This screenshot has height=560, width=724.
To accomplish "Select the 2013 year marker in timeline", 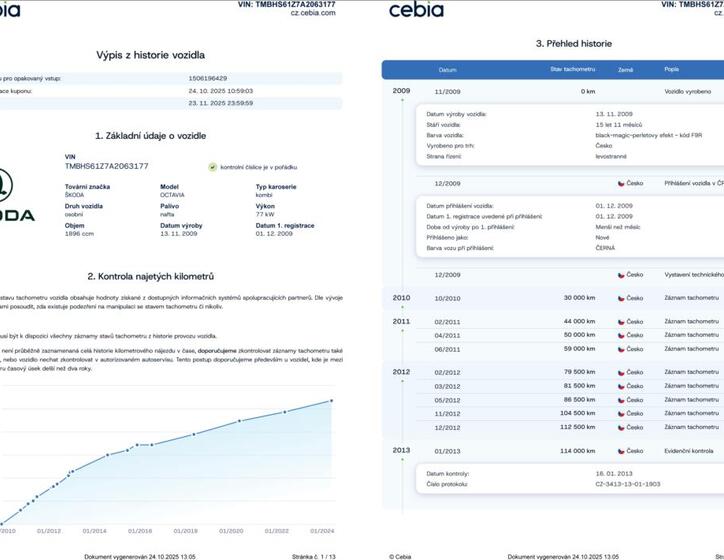I will 401,450.
